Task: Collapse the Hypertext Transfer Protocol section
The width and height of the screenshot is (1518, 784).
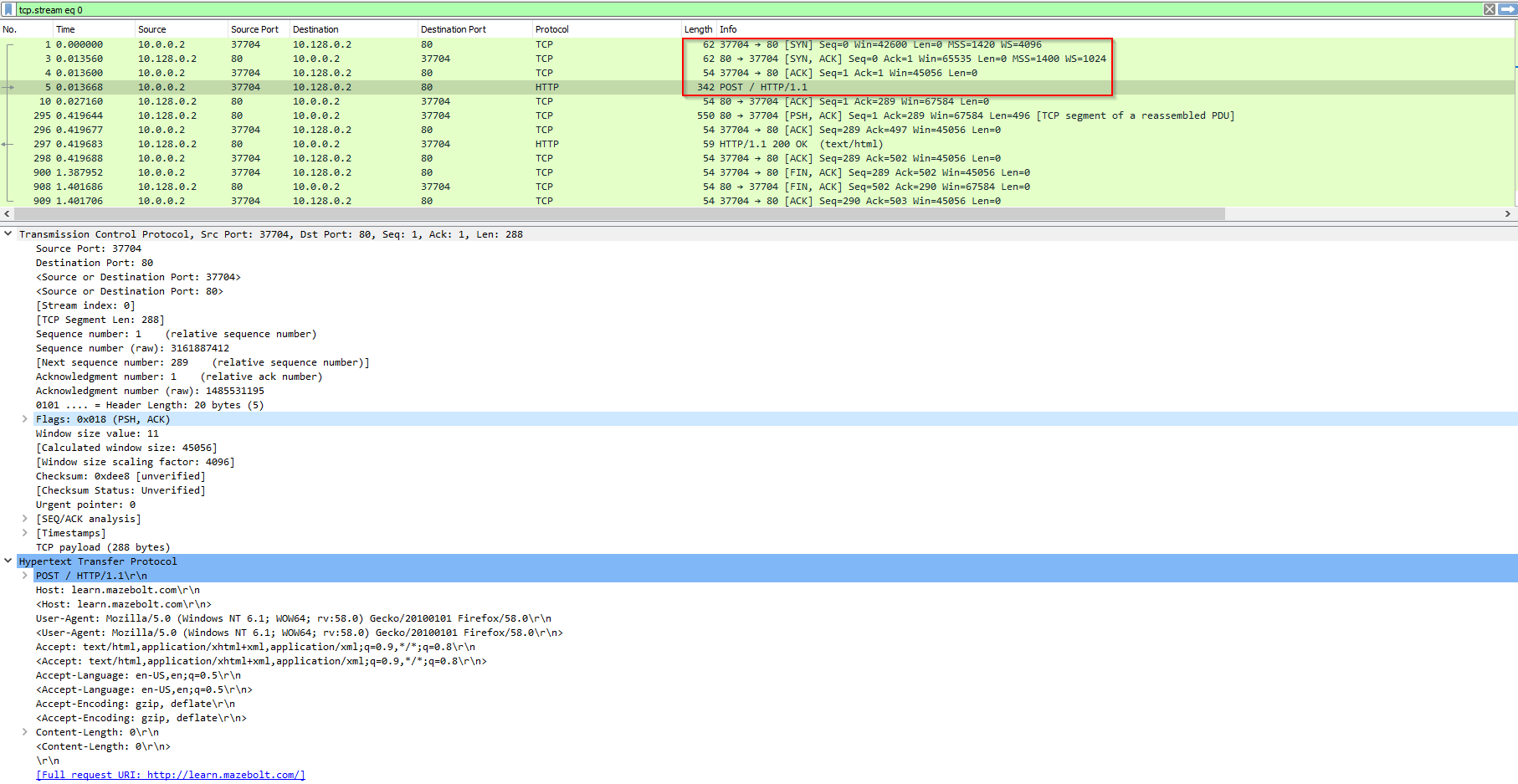Action: 8,561
